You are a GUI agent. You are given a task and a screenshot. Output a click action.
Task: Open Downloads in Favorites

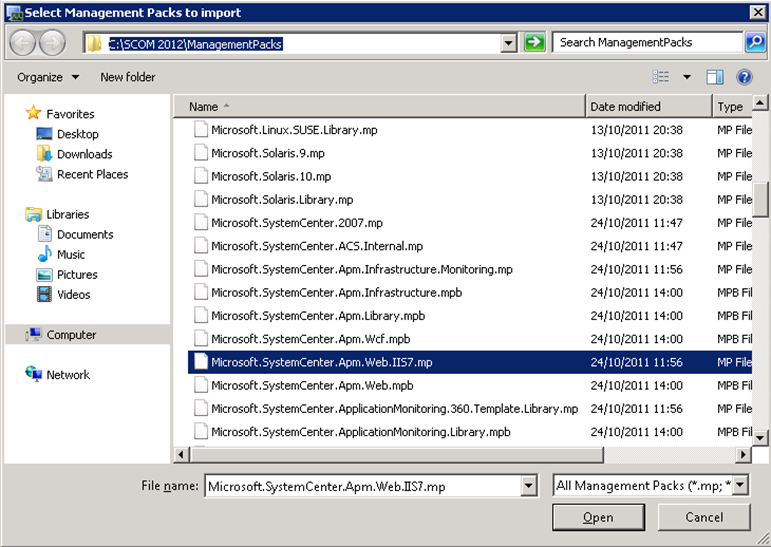pyautogui.click(x=85, y=154)
